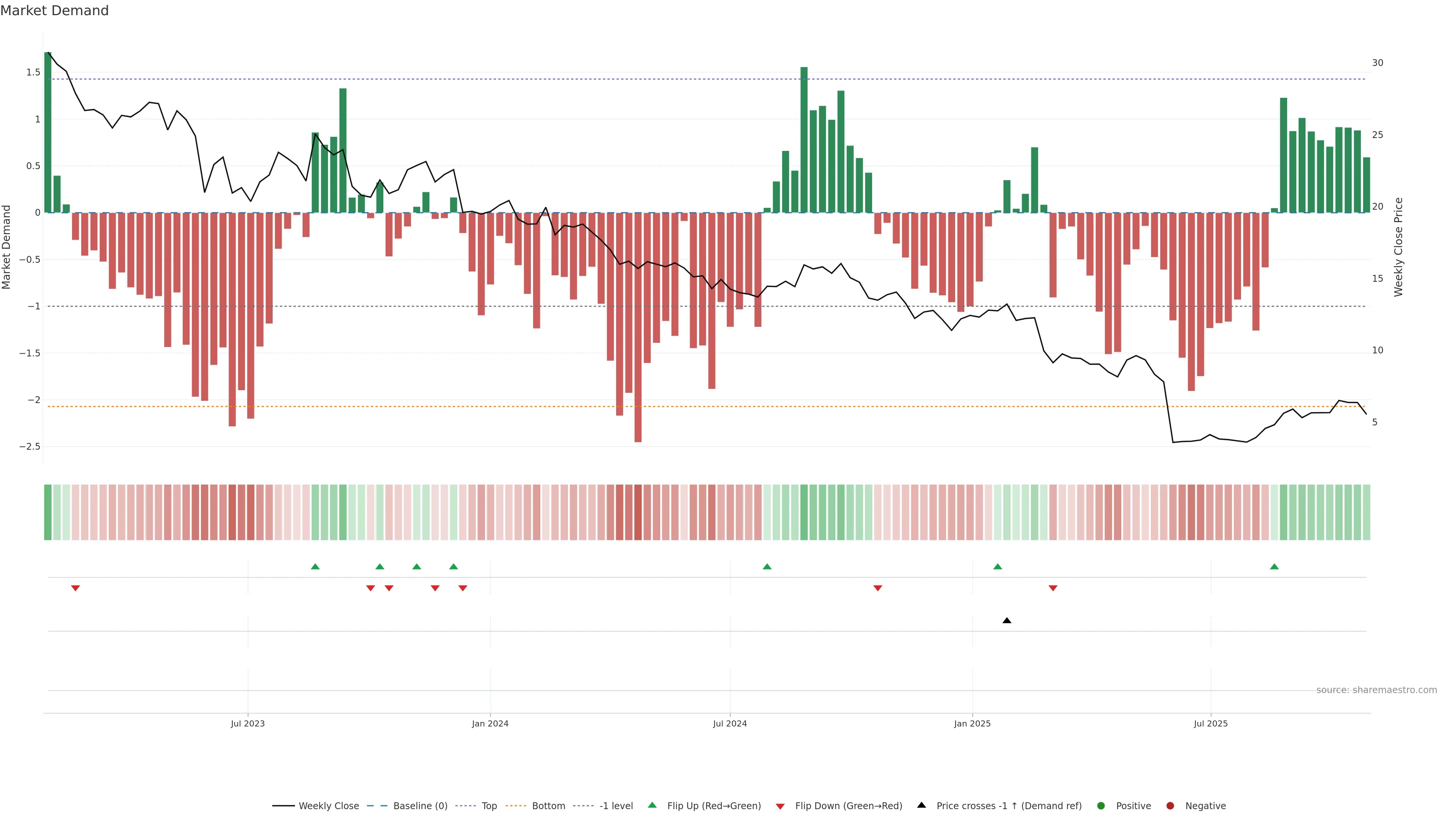This screenshot has width=1456, height=819.
Task: Click the green flip-up marker after Jul 2024
Action: click(x=767, y=566)
